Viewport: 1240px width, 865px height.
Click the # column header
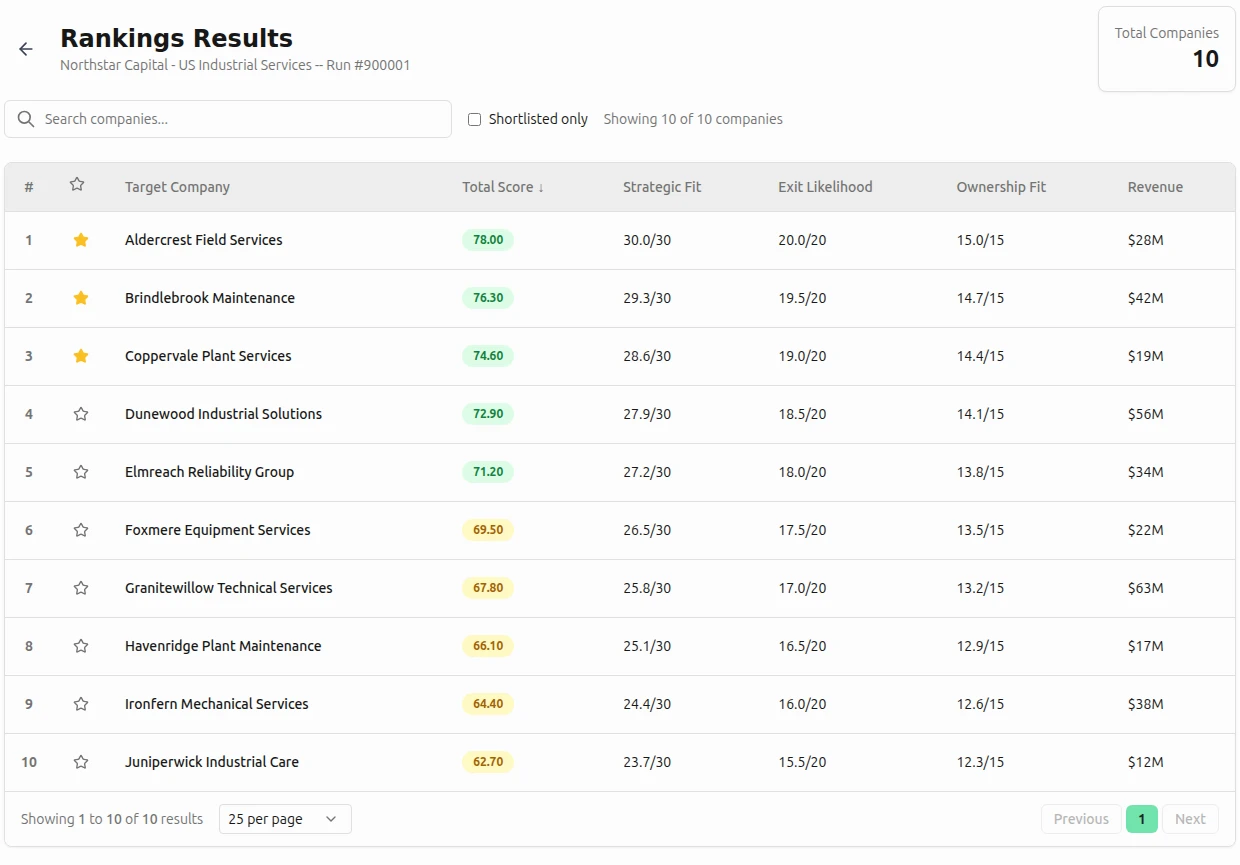click(29, 187)
